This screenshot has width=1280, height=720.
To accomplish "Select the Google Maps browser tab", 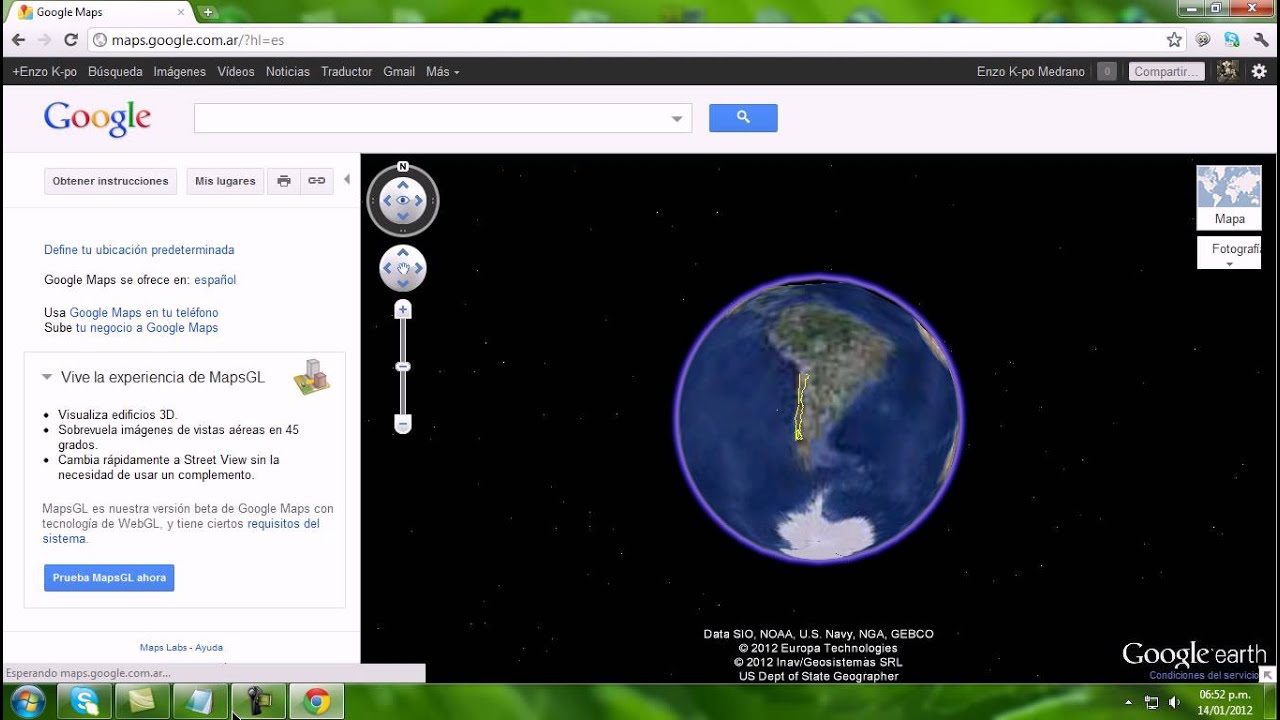I will click(x=100, y=12).
